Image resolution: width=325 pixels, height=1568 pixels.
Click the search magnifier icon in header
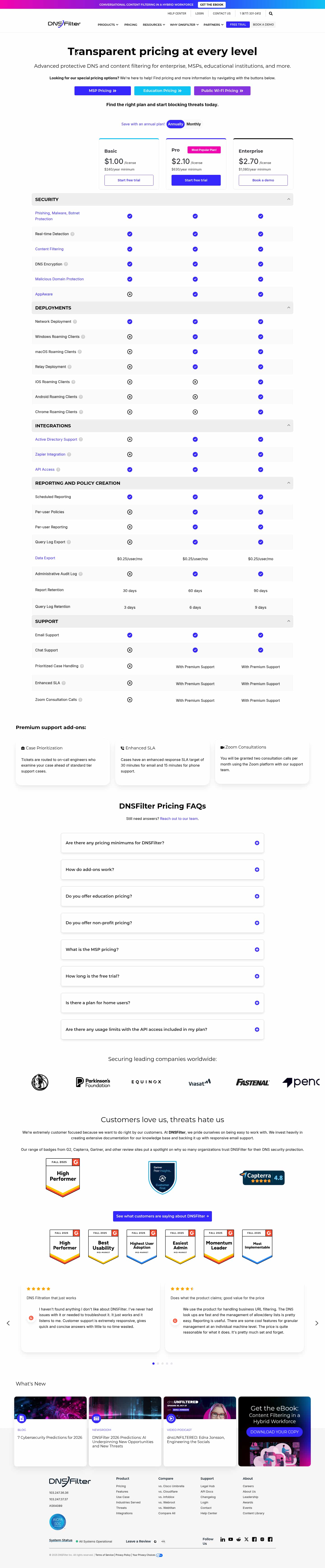point(271,13)
